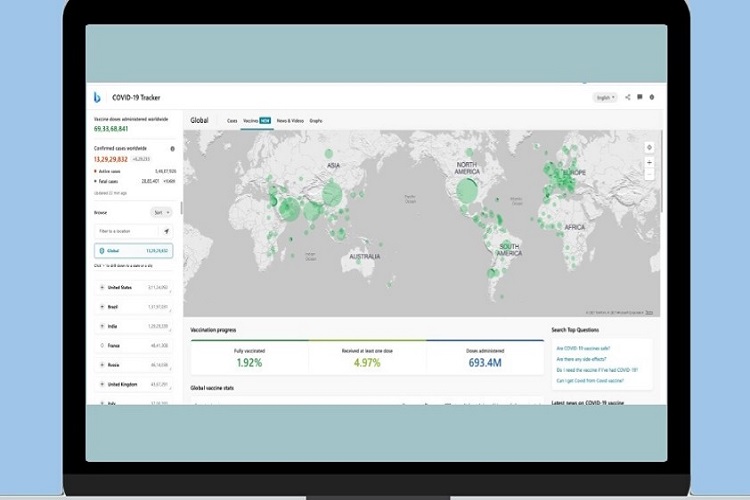750x500 pixels.
Task: Switch to the Cases tab
Action: point(232,121)
